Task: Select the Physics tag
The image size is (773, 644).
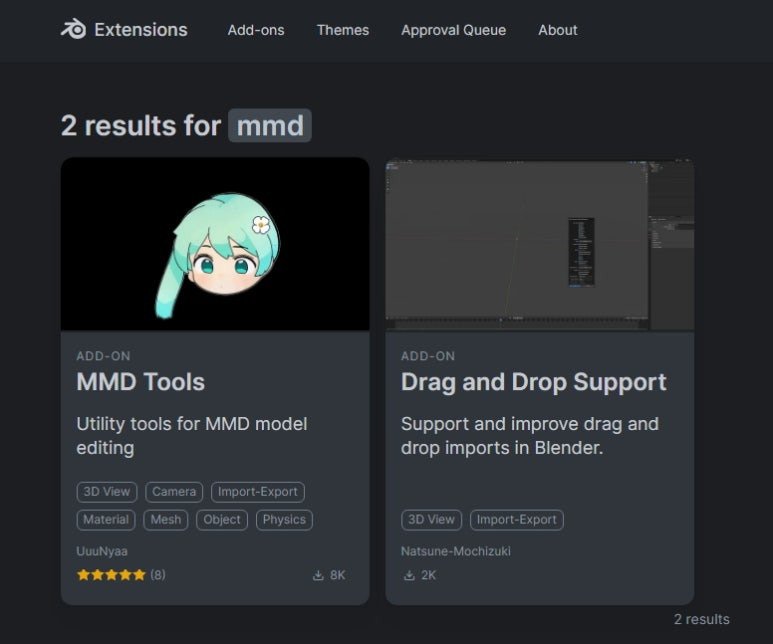Action: point(284,520)
